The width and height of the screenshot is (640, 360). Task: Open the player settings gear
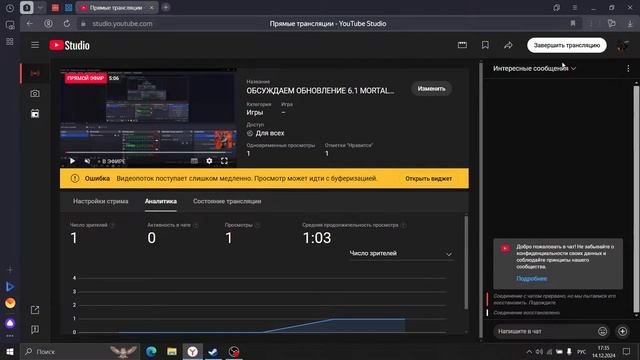pyautogui.click(x=209, y=161)
